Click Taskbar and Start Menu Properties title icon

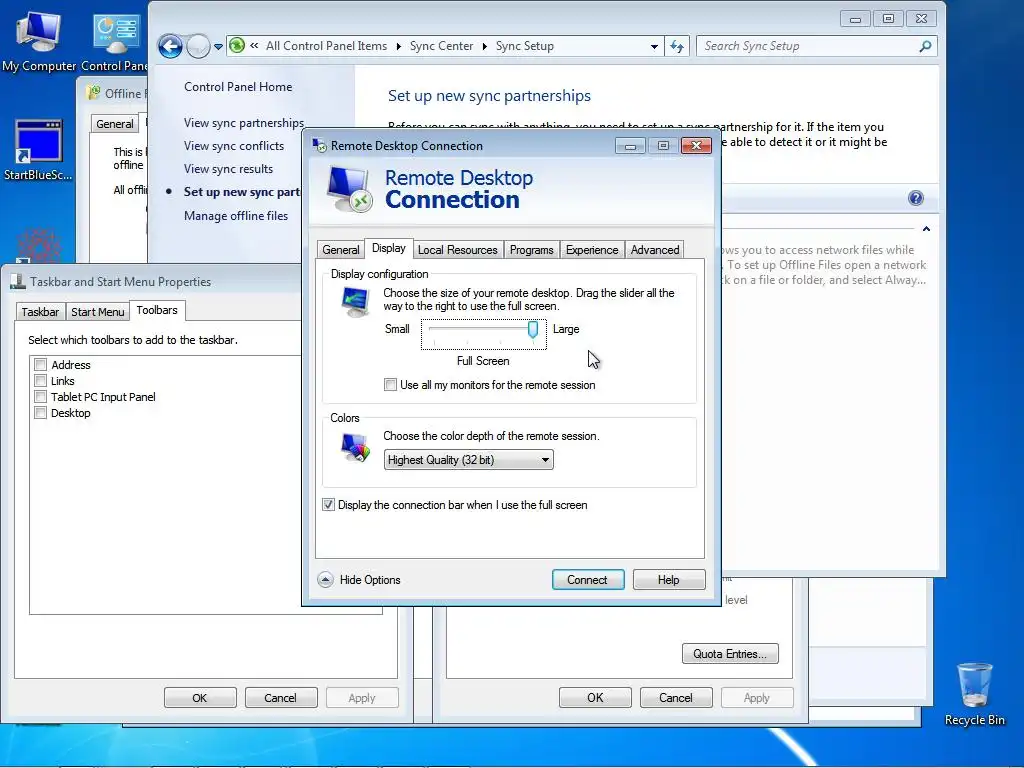[18, 281]
